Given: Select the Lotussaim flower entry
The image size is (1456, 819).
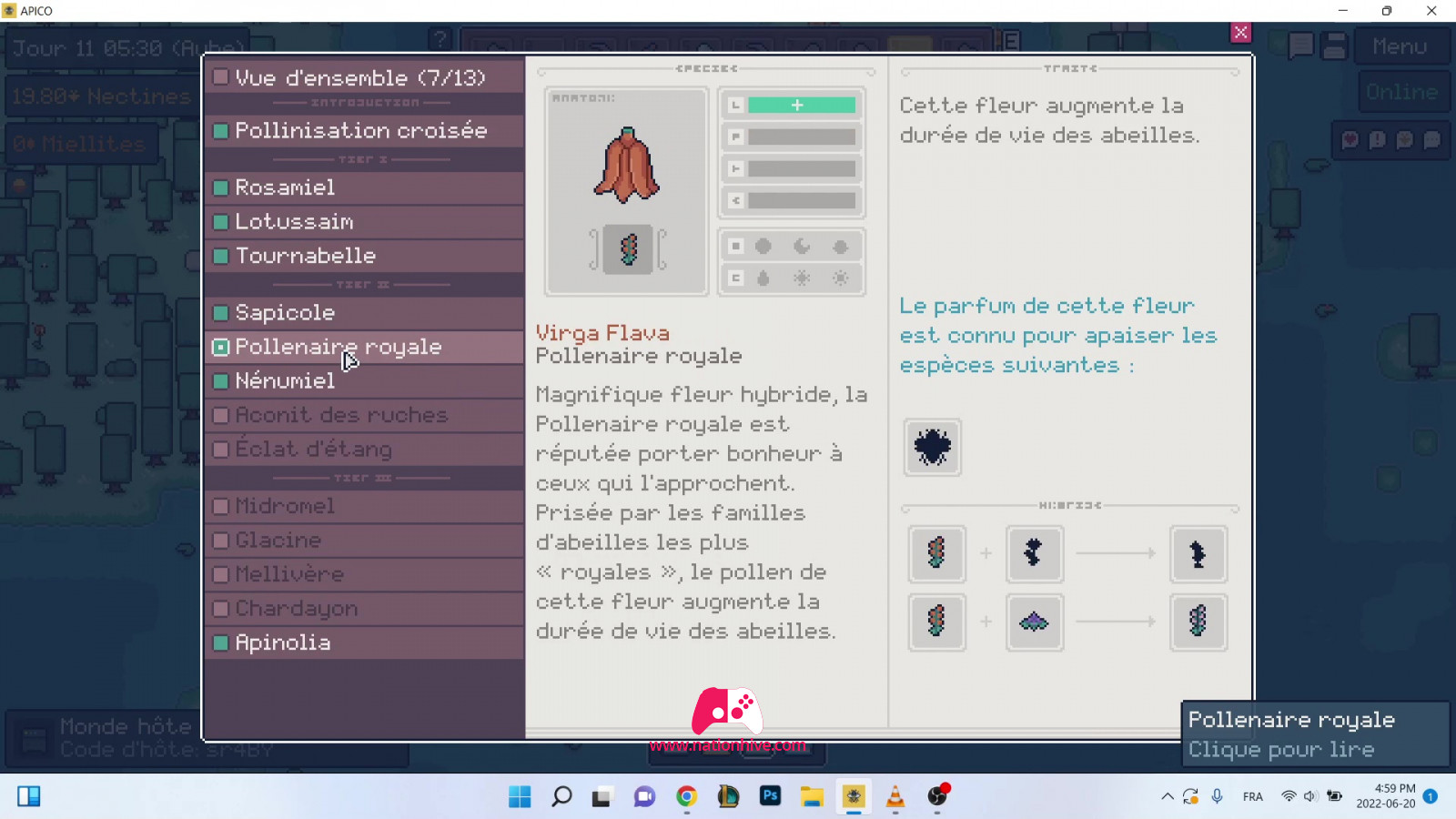Looking at the screenshot, I should click(x=365, y=221).
